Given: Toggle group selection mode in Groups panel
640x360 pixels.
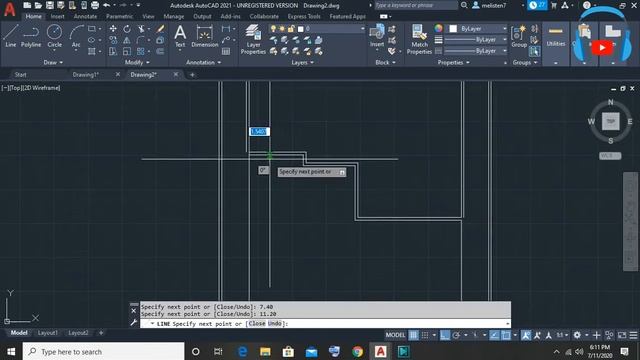Looking at the screenshot, I should [534, 51].
